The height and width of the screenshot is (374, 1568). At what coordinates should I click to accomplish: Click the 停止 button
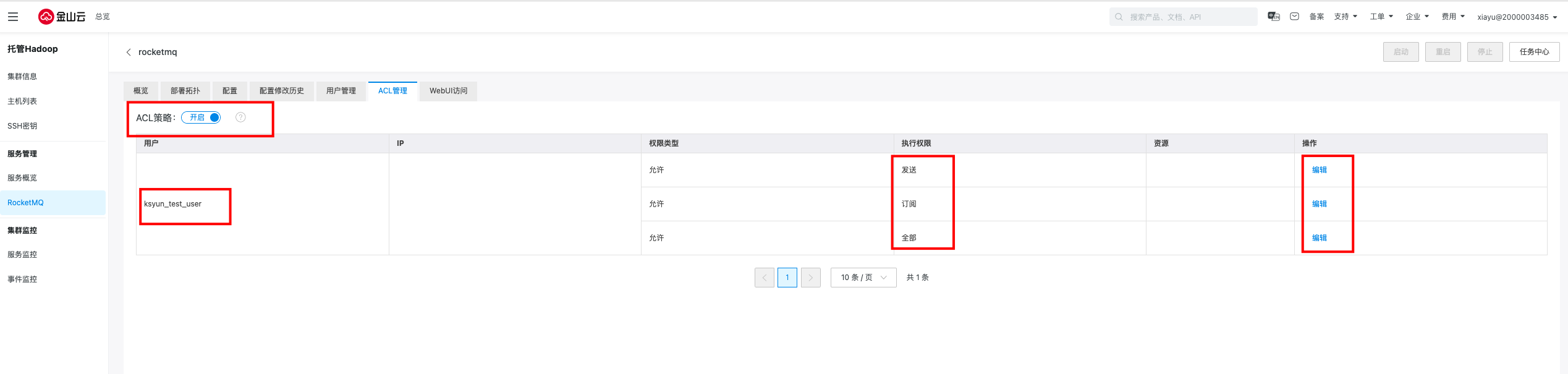pyautogui.click(x=1485, y=52)
